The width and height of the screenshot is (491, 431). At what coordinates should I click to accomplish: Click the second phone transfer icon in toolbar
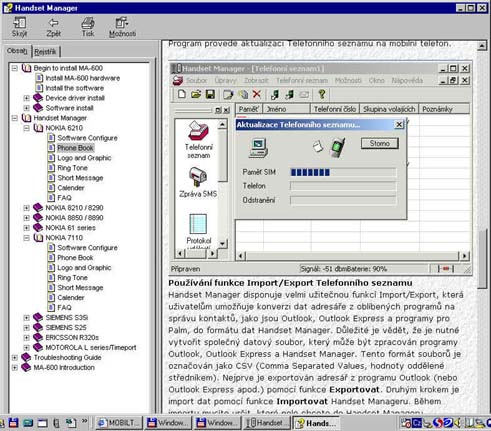289,95
